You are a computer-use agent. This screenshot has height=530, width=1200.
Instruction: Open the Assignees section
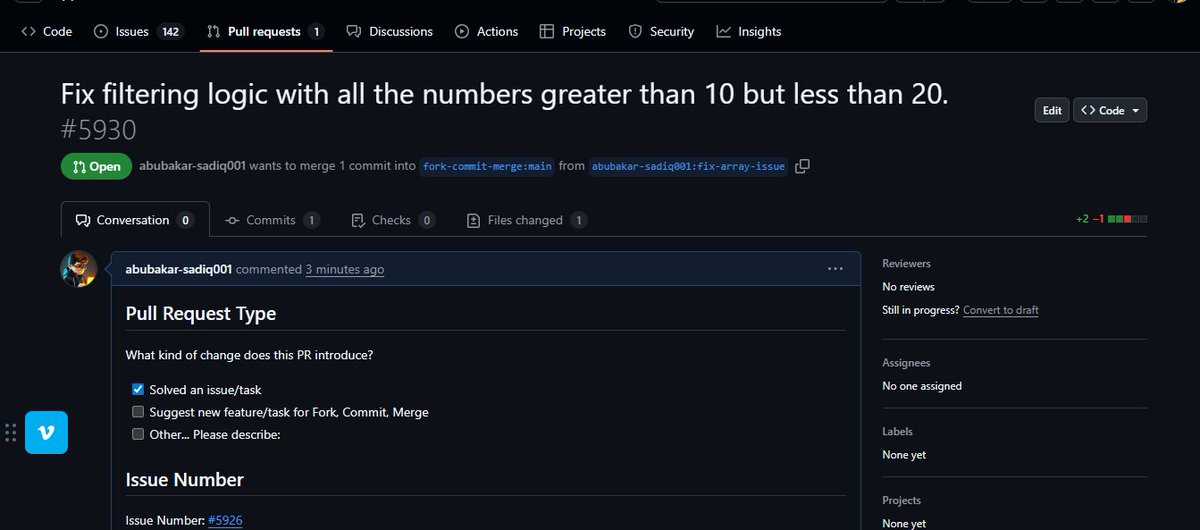(x=906, y=363)
